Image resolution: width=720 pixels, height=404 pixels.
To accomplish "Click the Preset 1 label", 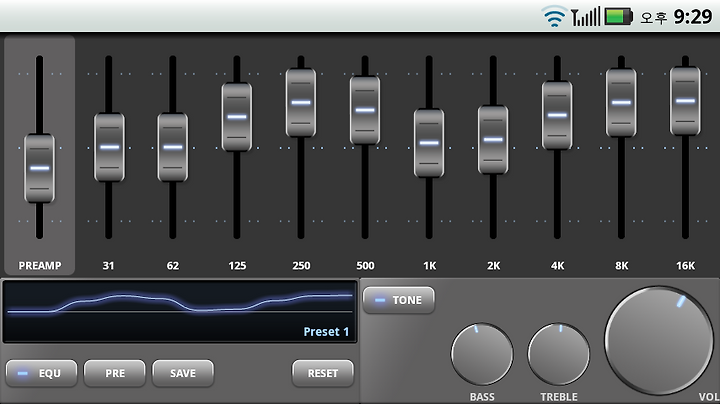I will point(326,331).
